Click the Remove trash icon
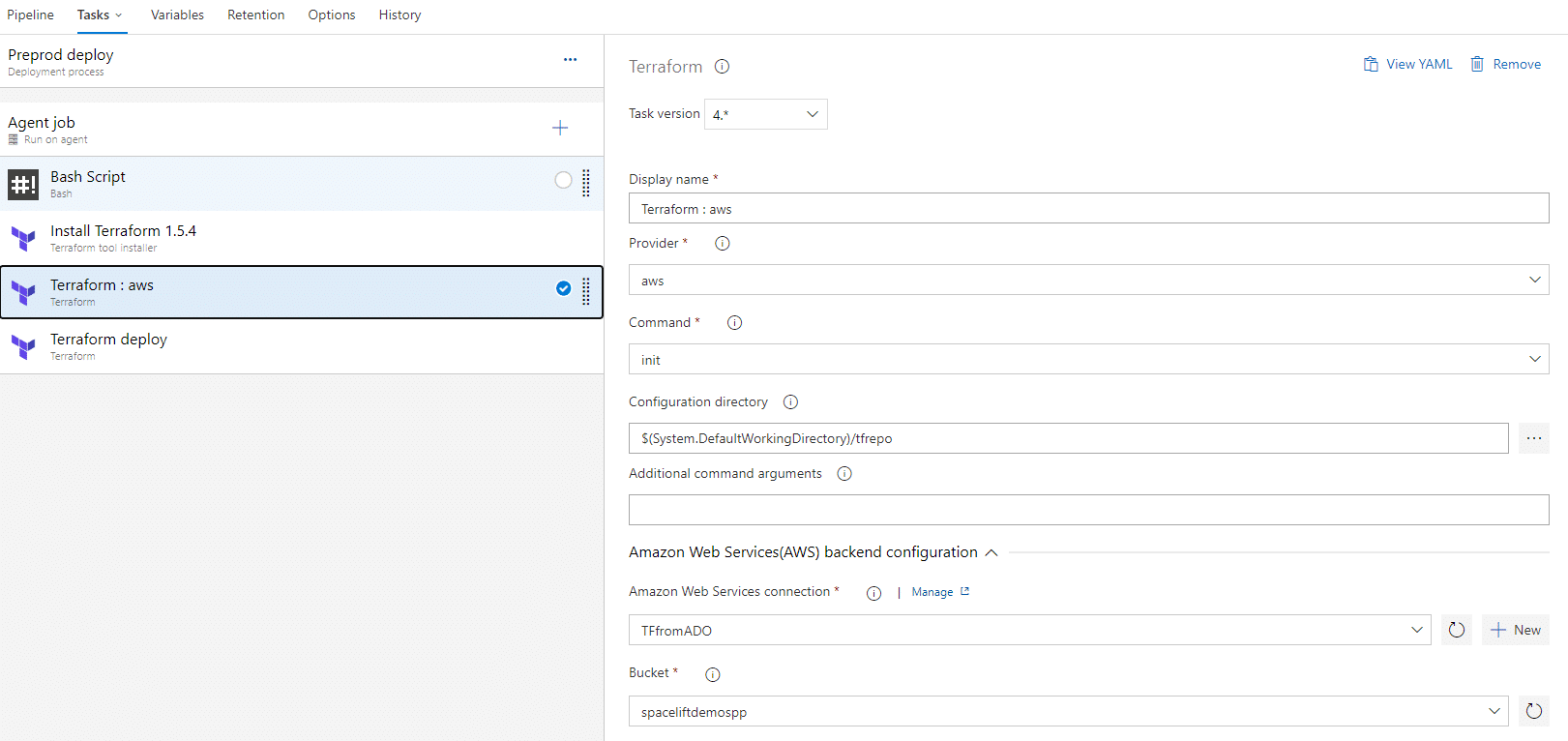 (x=1477, y=64)
